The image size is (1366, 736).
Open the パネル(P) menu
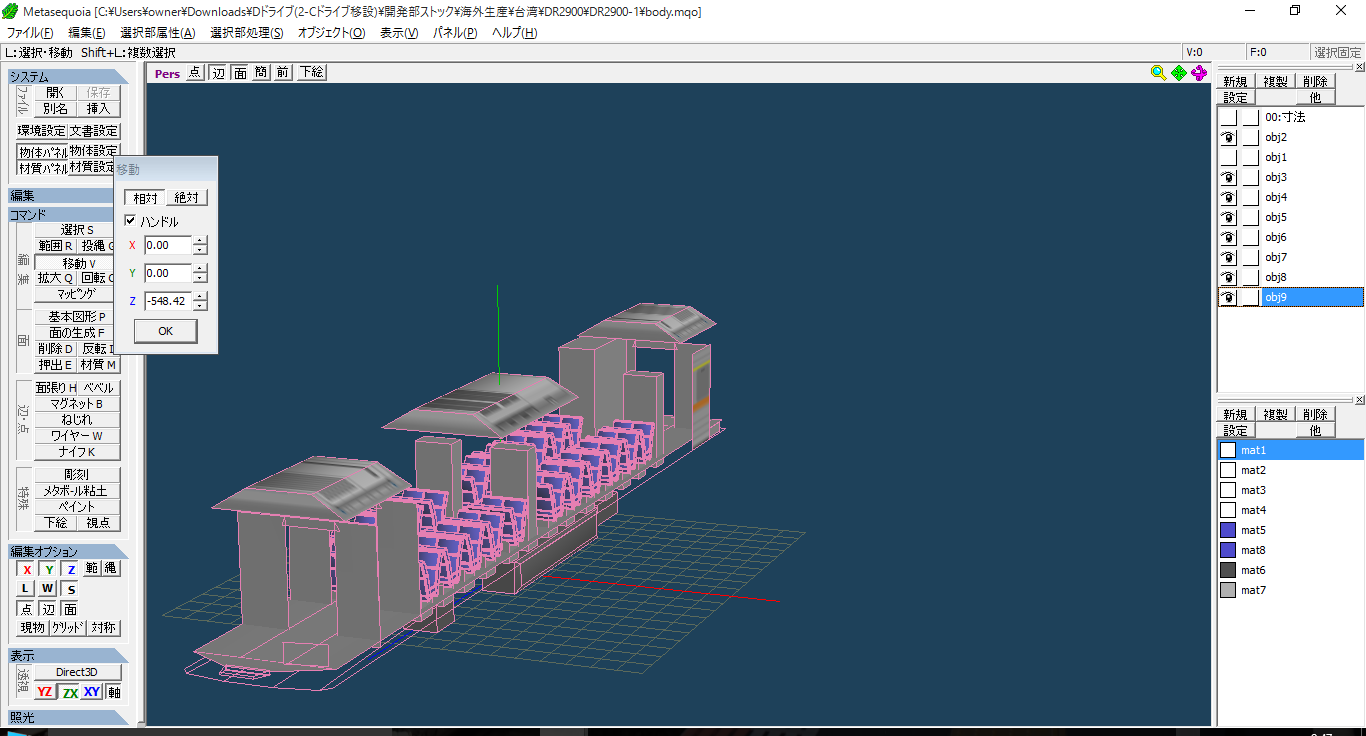455,33
